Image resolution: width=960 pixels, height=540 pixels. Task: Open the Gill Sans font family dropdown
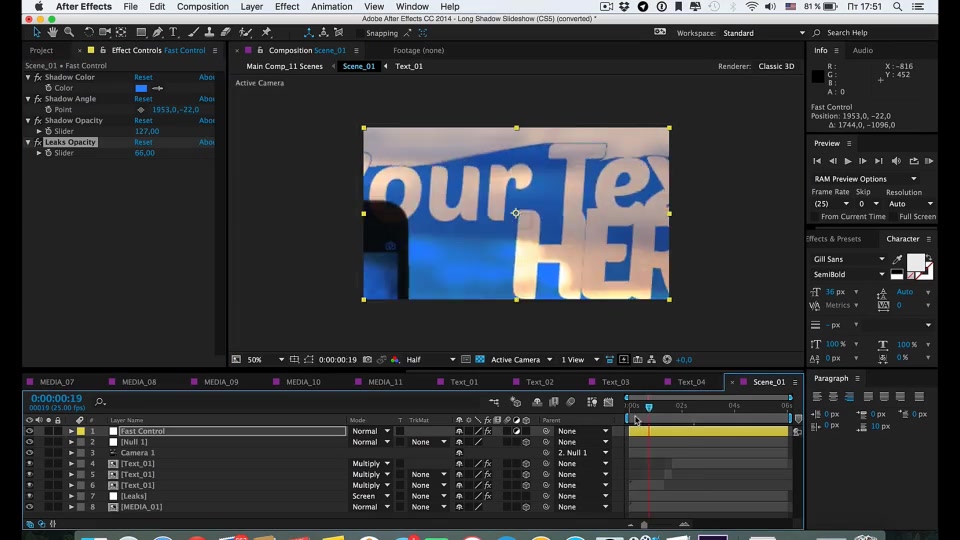tap(849, 260)
